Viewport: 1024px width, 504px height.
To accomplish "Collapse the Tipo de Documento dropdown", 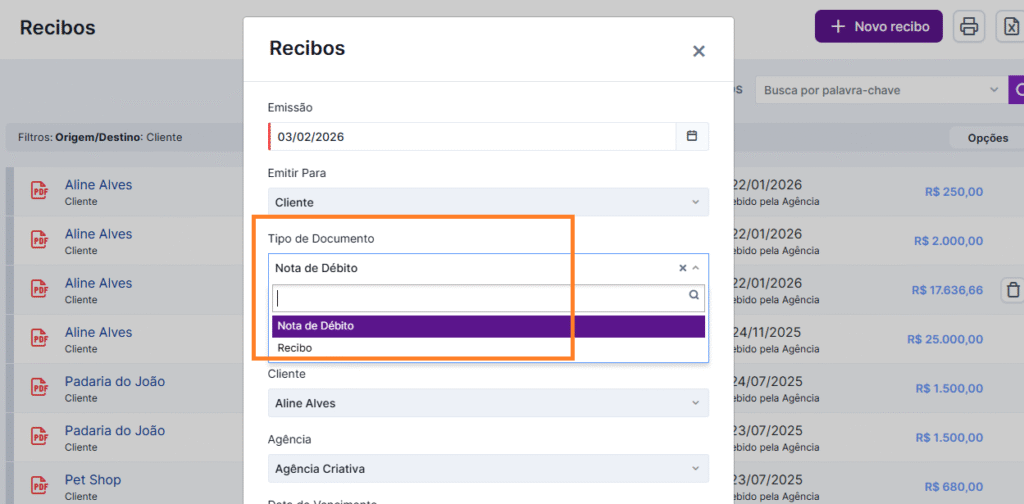I will click(x=696, y=268).
